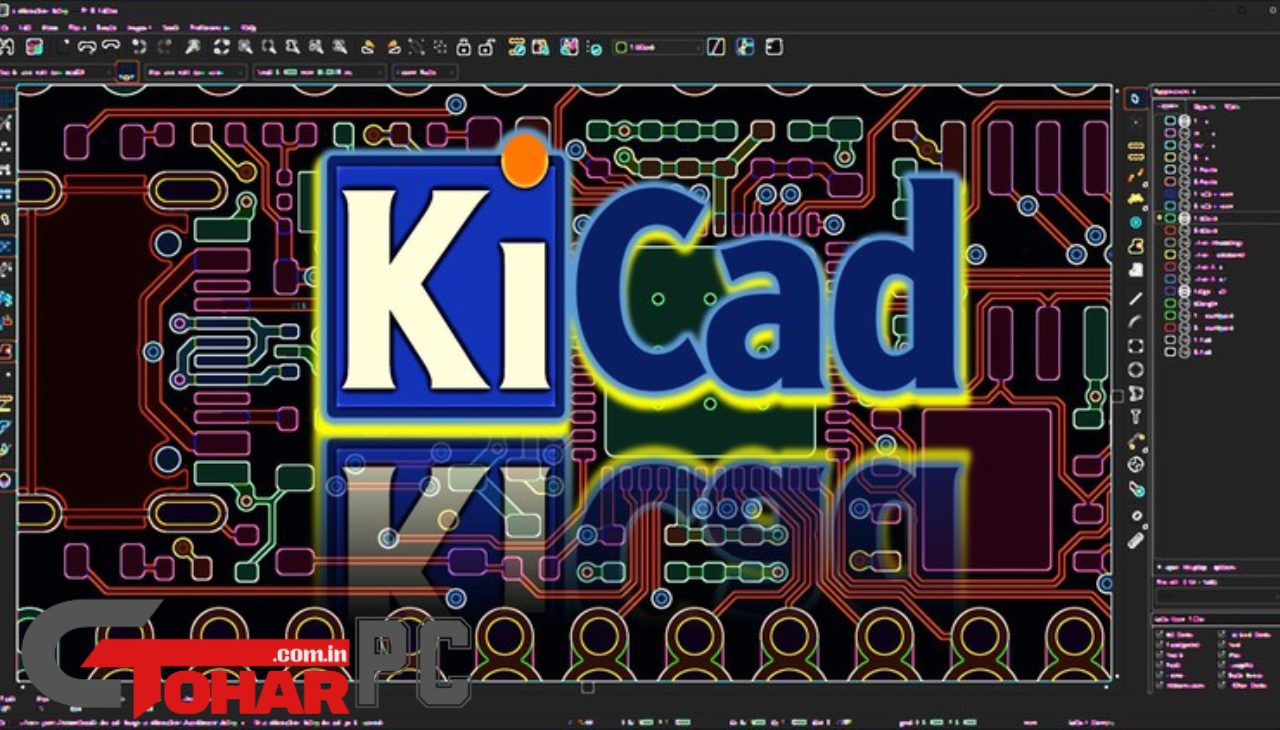Choose the Add Filled Zone tool

(x=1135, y=246)
